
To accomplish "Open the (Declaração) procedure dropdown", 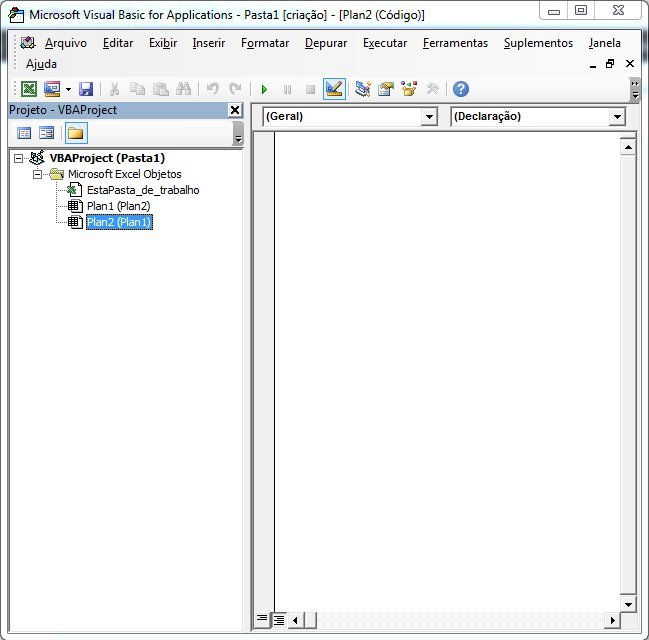I will (x=617, y=117).
